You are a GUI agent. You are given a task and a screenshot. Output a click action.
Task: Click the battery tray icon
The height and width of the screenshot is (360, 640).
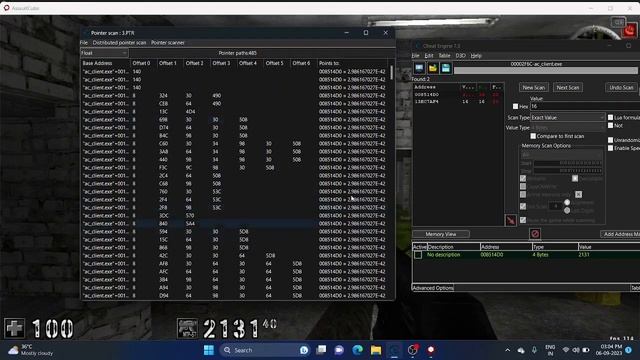[586, 350]
